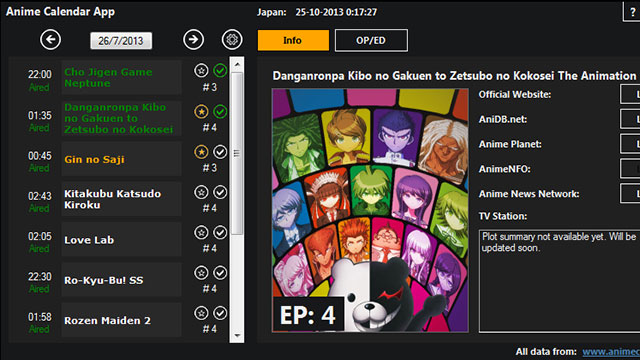640x360 pixels.
Task: Mark Love Lab as watched
Action: point(220,233)
